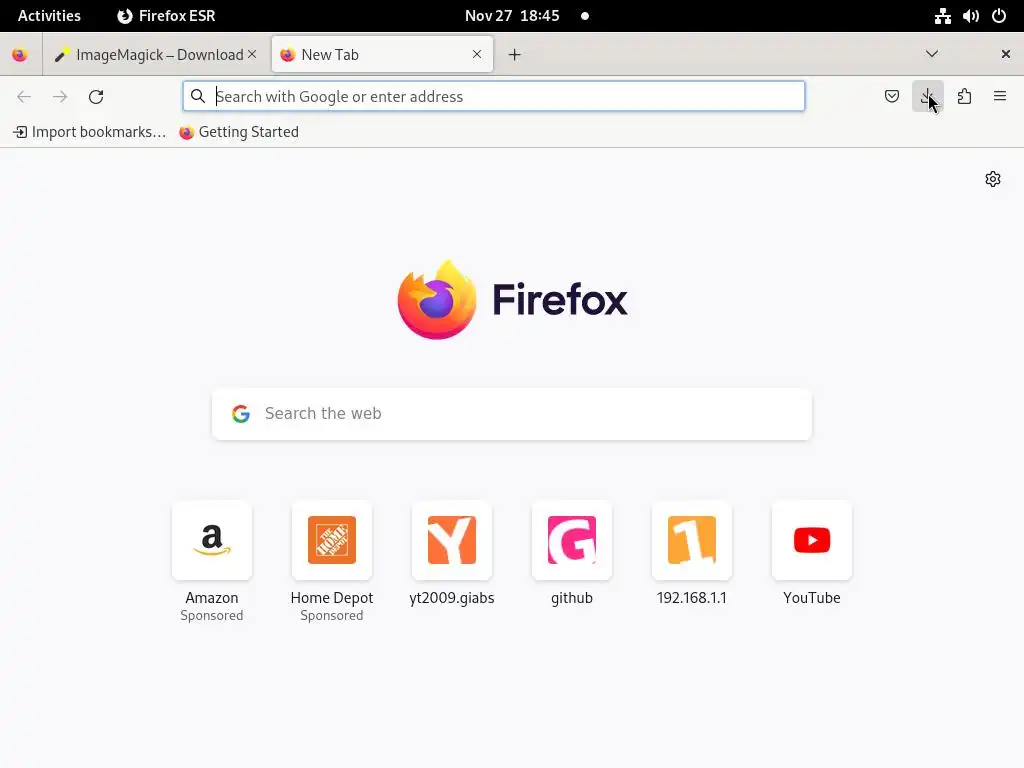Open the Nov 27 18:45 clock calendar
1024x768 pixels.
[512, 16]
